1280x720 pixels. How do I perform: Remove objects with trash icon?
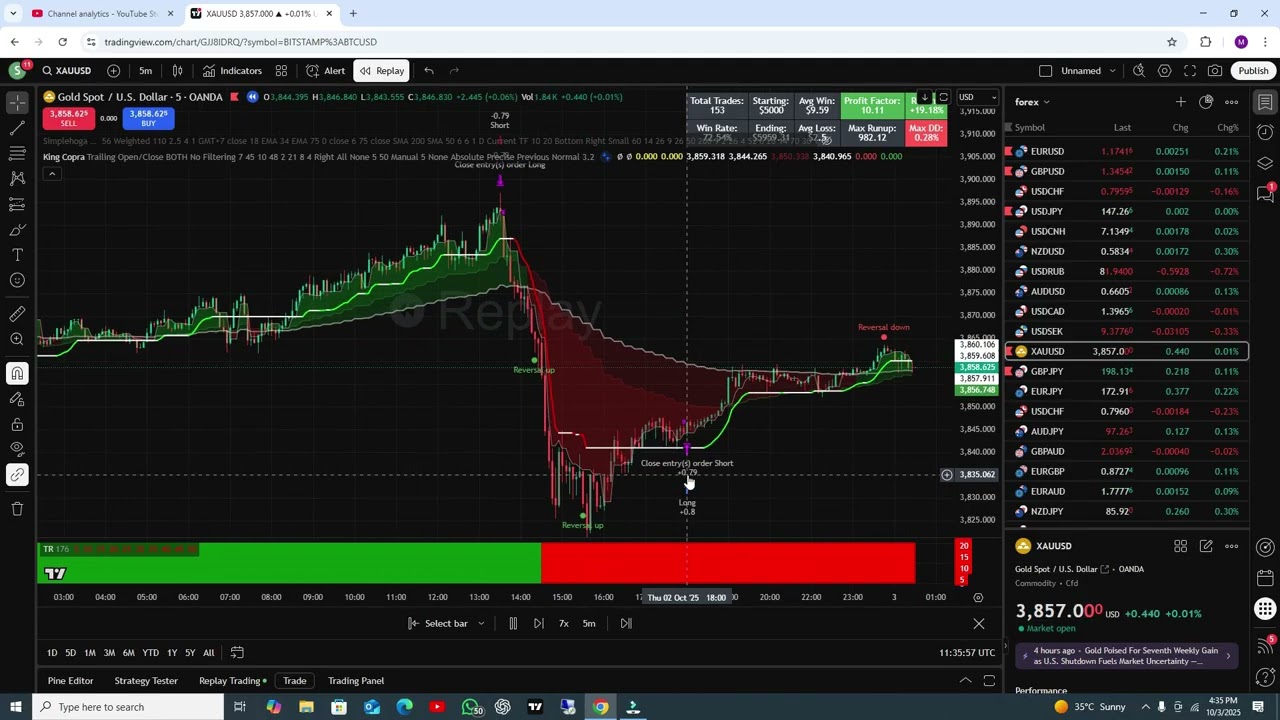[17, 508]
